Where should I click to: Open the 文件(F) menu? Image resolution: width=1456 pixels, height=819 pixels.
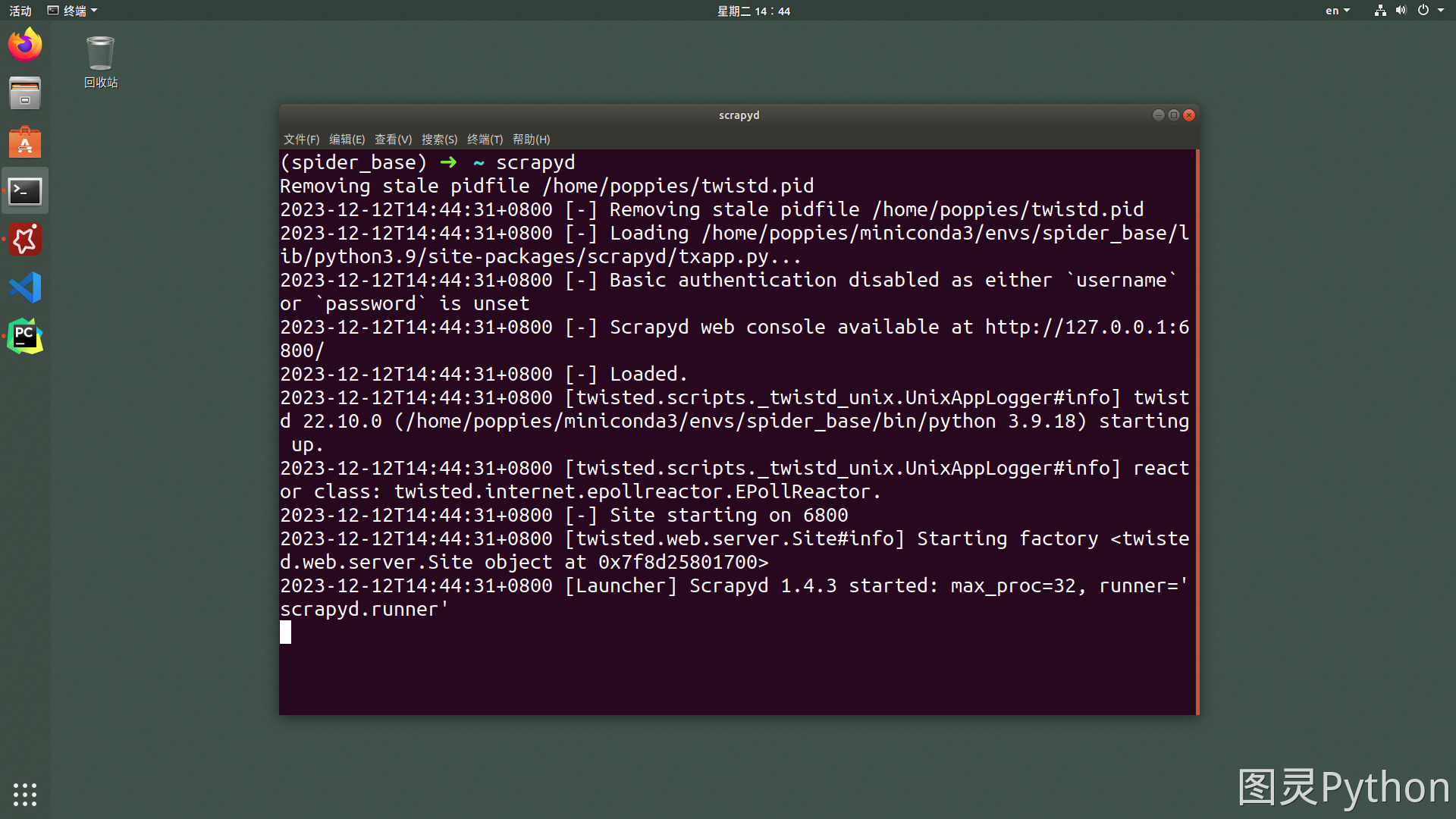301,140
